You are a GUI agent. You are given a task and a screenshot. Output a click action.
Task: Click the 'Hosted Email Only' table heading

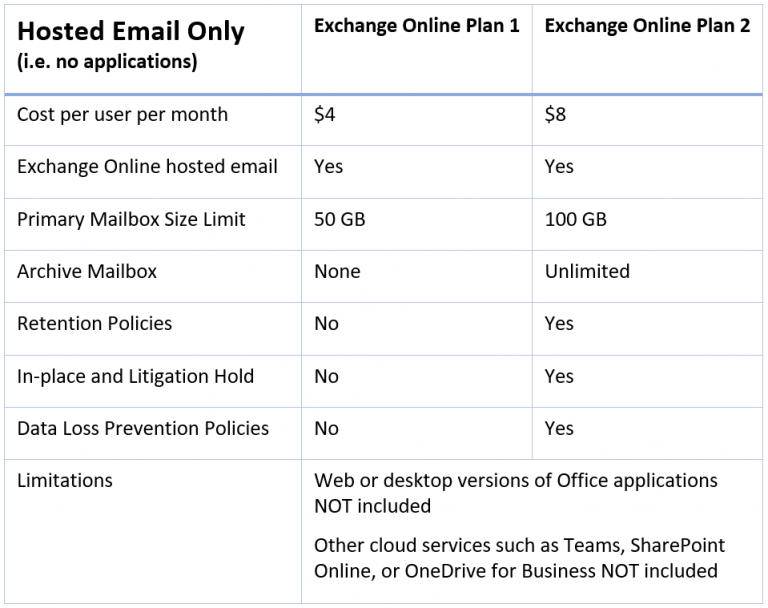(130, 31)
